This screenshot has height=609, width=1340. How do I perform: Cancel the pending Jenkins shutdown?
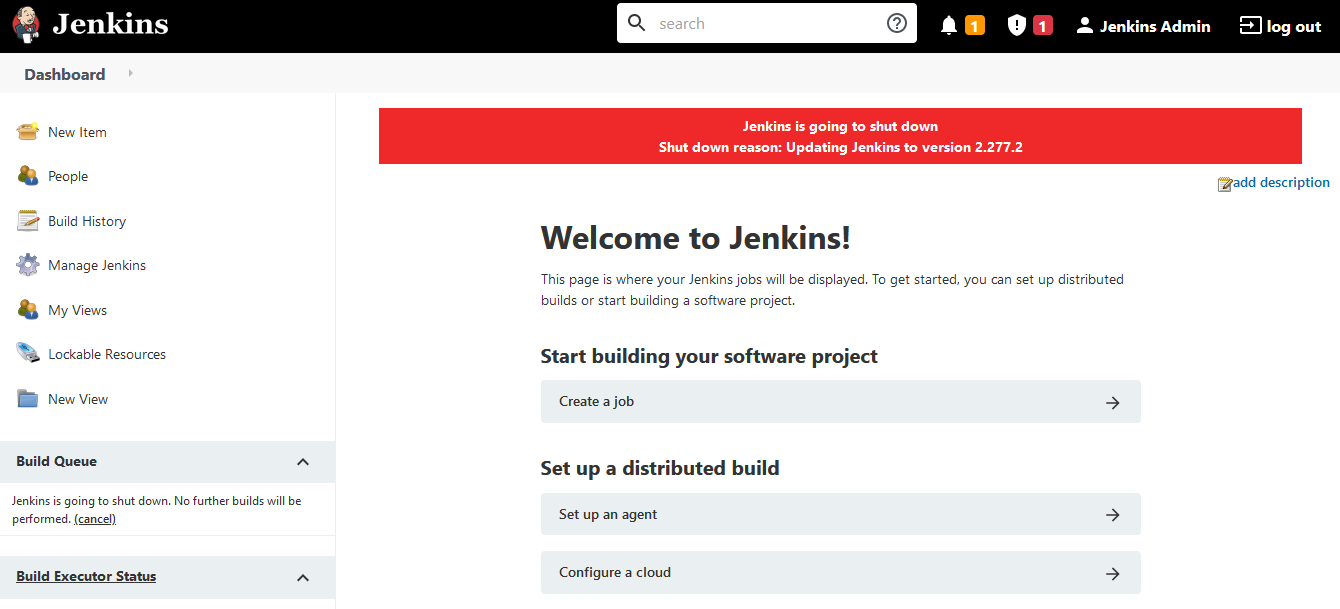(x=95, y=519)
